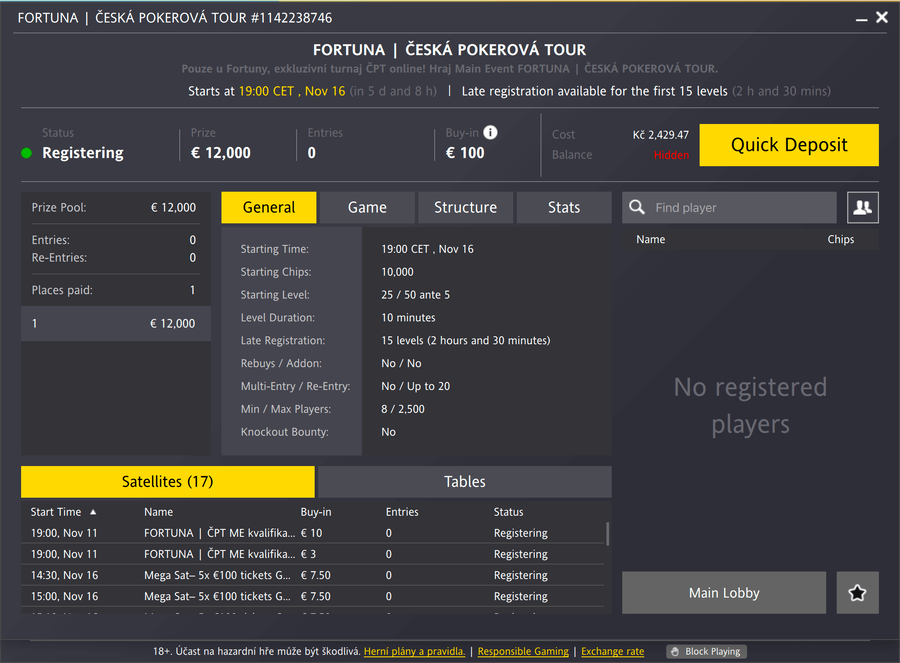Return to the Main Lobby

pos(723,593)
